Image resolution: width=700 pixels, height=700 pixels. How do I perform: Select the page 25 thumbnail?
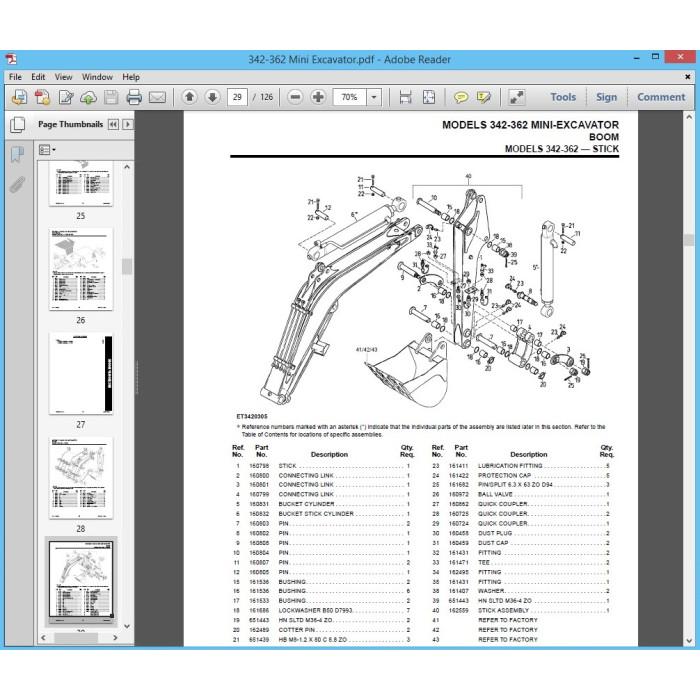pyautogui.click(x=81, y=183)
